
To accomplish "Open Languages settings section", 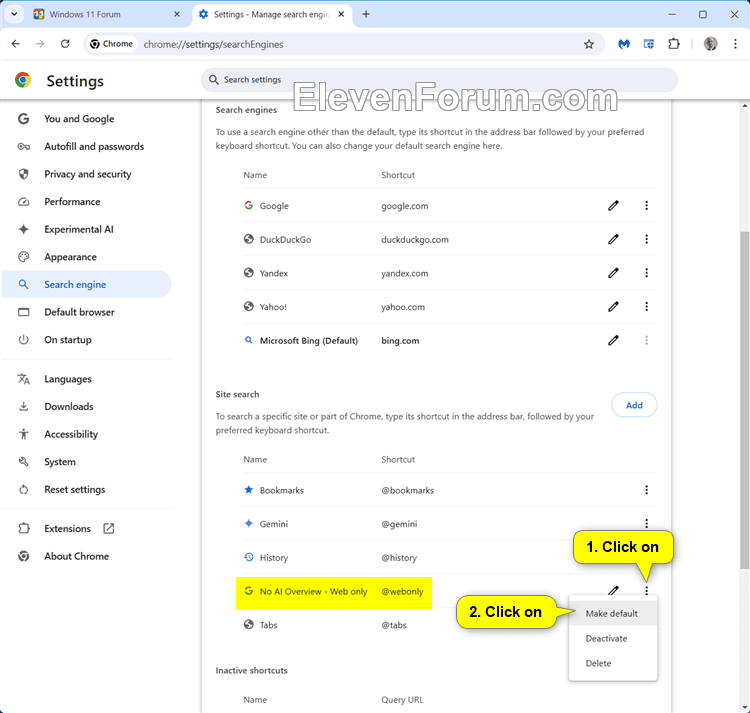I will point(87,379).
